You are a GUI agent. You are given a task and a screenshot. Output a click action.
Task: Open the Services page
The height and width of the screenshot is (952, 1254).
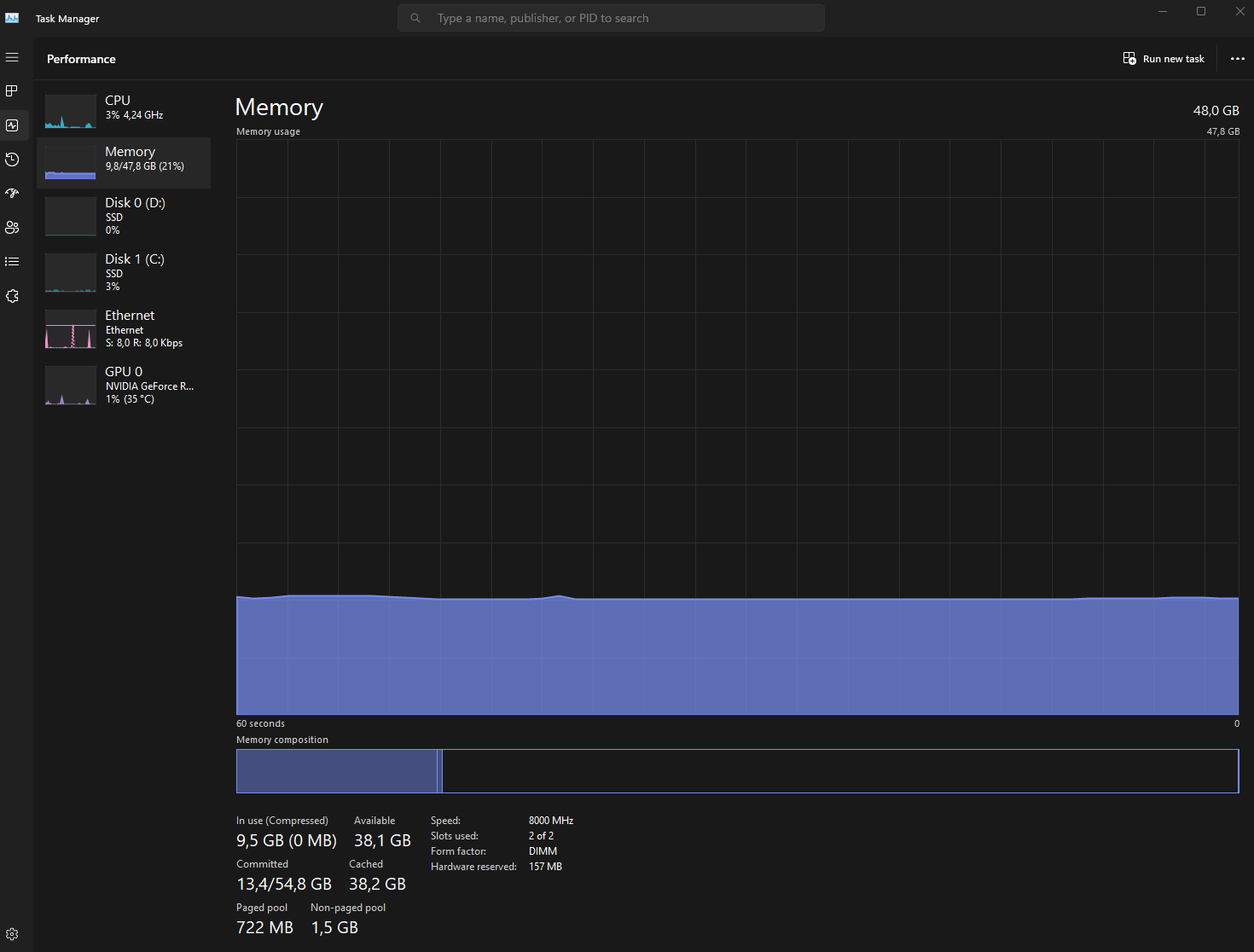[12, 296]
